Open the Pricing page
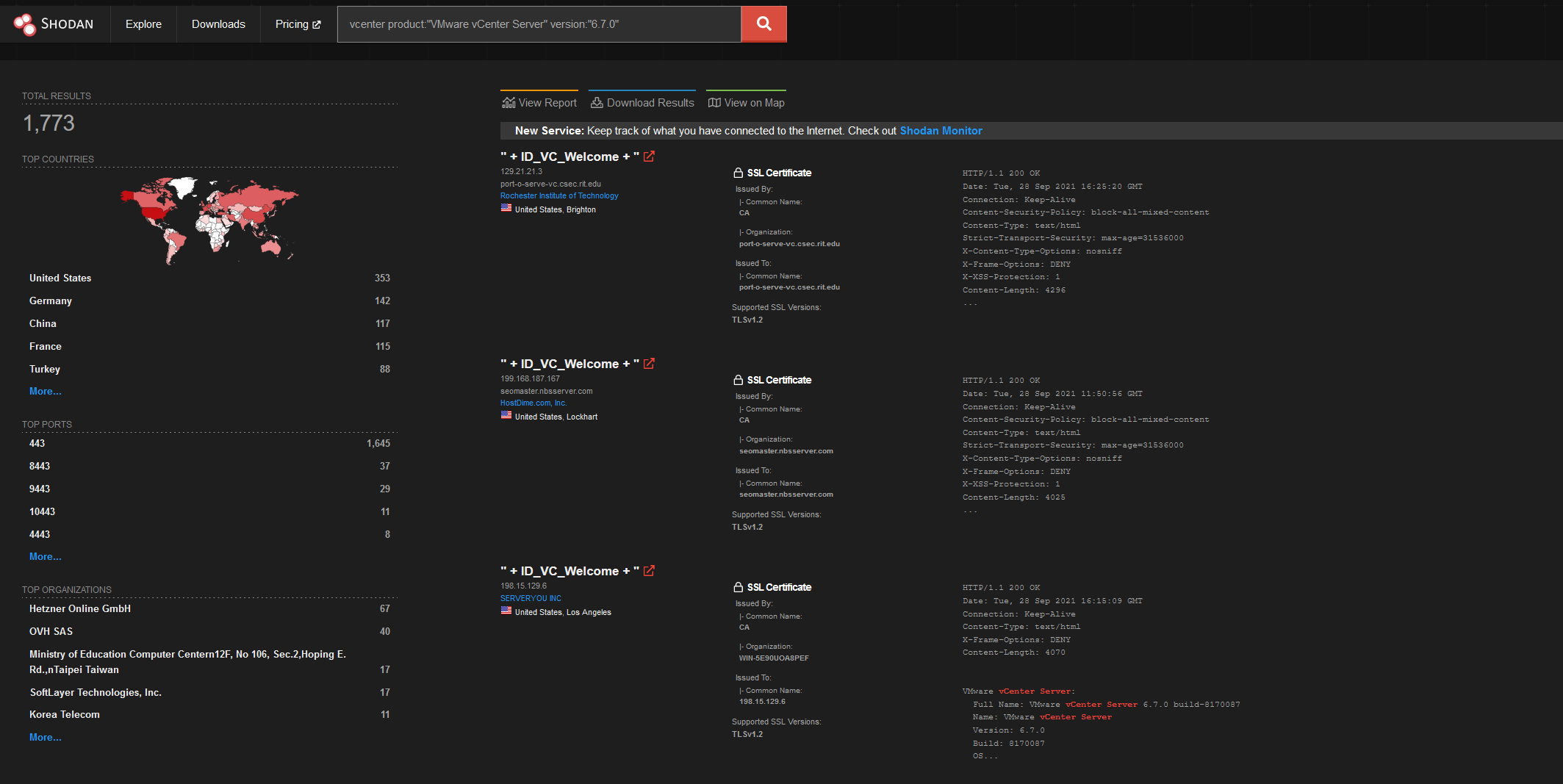Image resolution: width=1563 pixels, height=784 pixels. pos(298,24)
